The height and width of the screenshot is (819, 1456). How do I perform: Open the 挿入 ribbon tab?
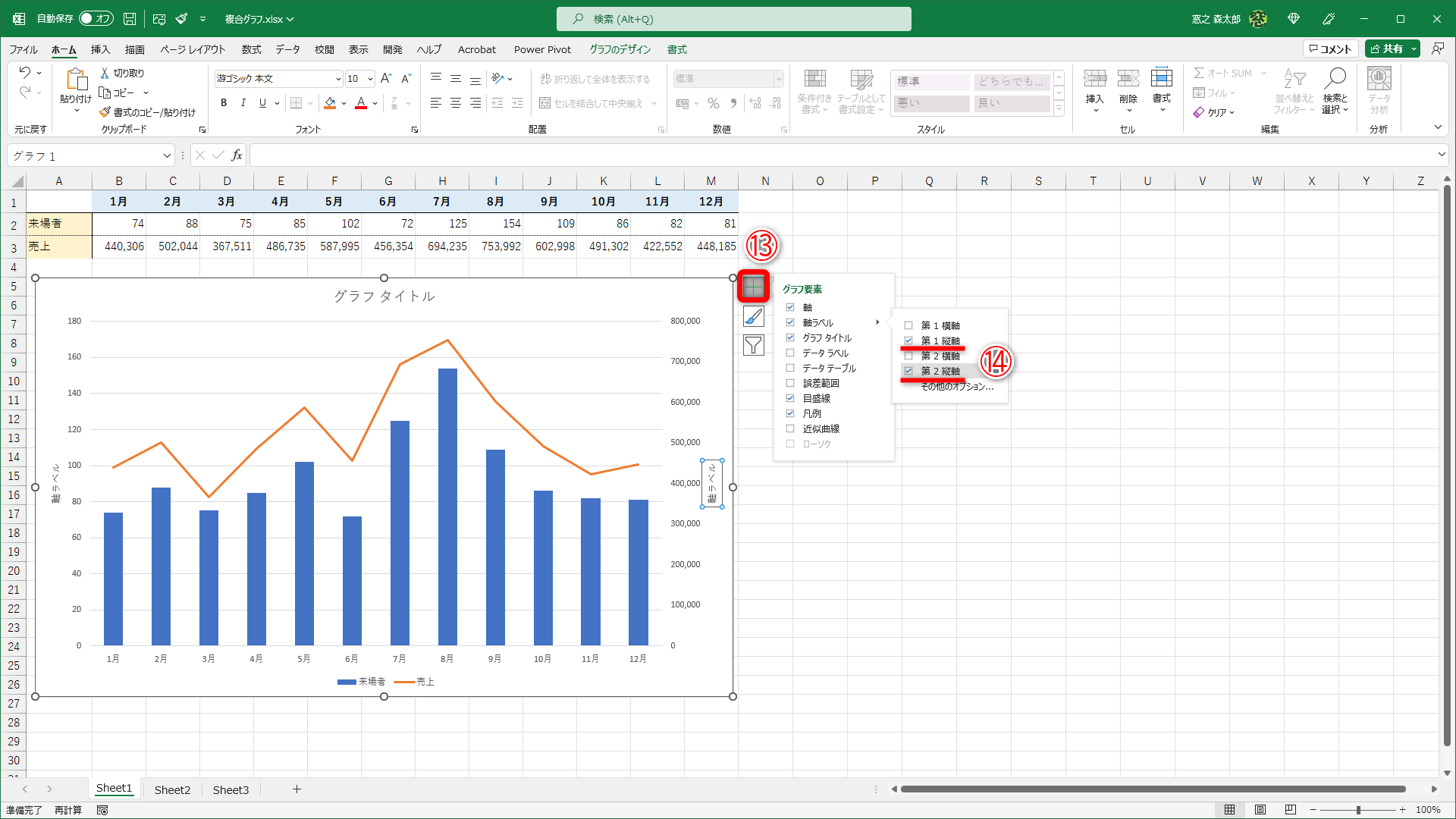(100, 49)
